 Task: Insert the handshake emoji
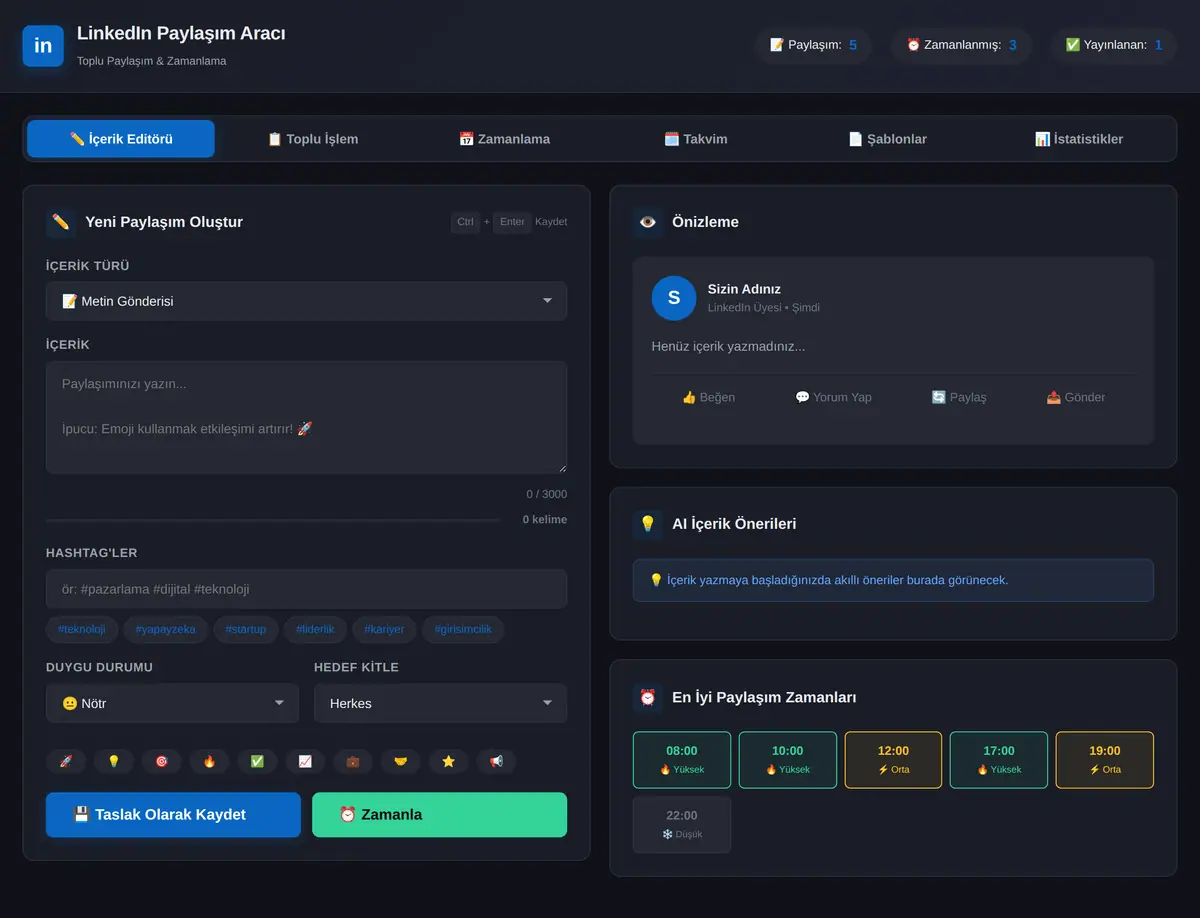[401, 761]
